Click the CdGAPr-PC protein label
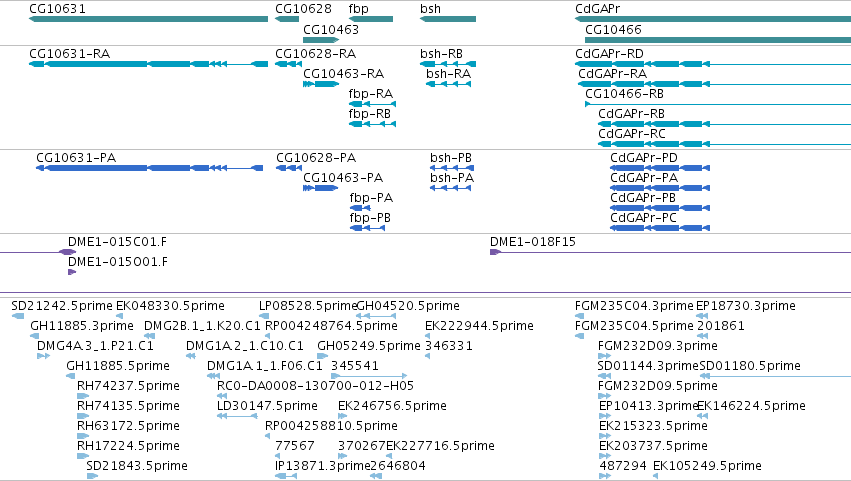851x481 pixels. pos(643,218)
